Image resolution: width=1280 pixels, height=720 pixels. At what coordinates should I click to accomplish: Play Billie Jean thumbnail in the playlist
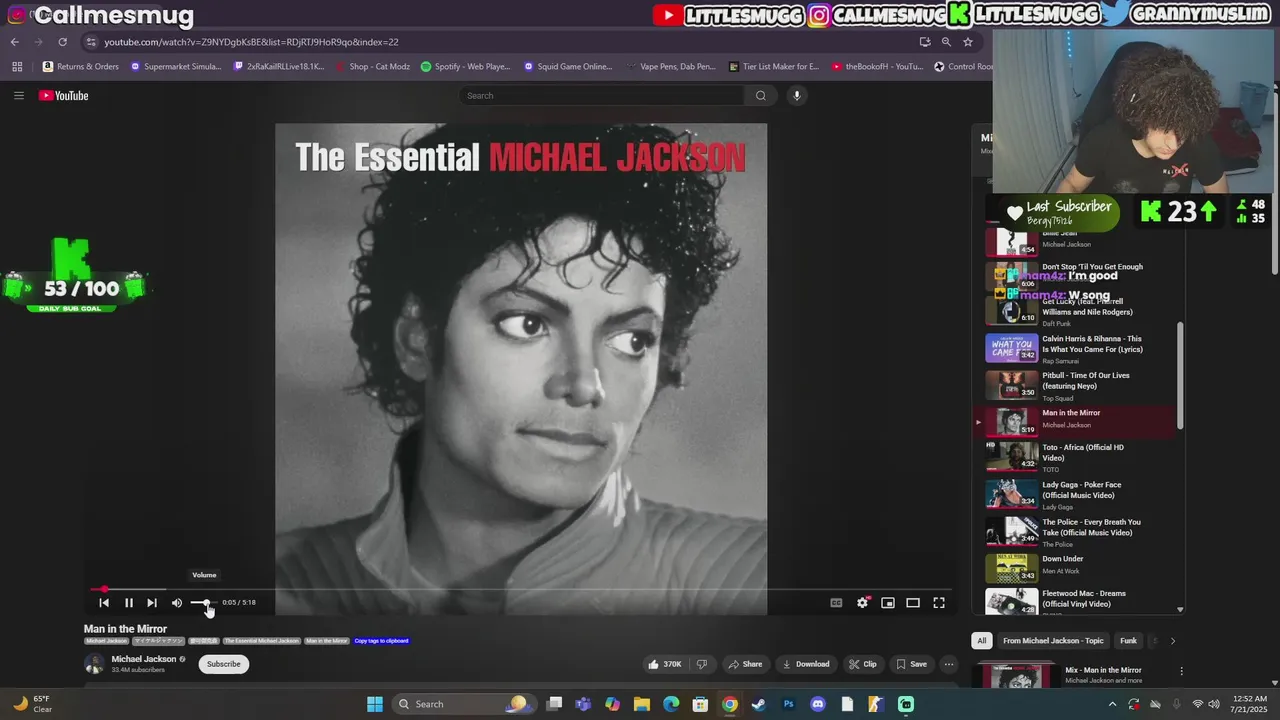(x=1012, y=243)
